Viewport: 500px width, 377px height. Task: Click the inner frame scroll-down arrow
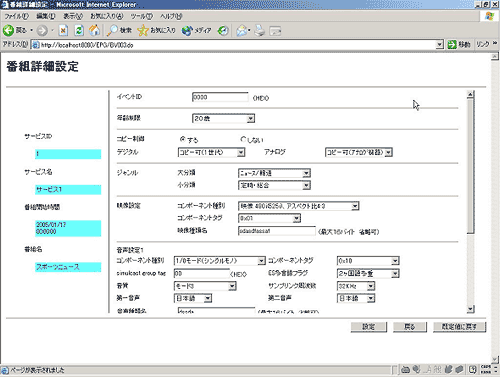(x=470, y=309)
